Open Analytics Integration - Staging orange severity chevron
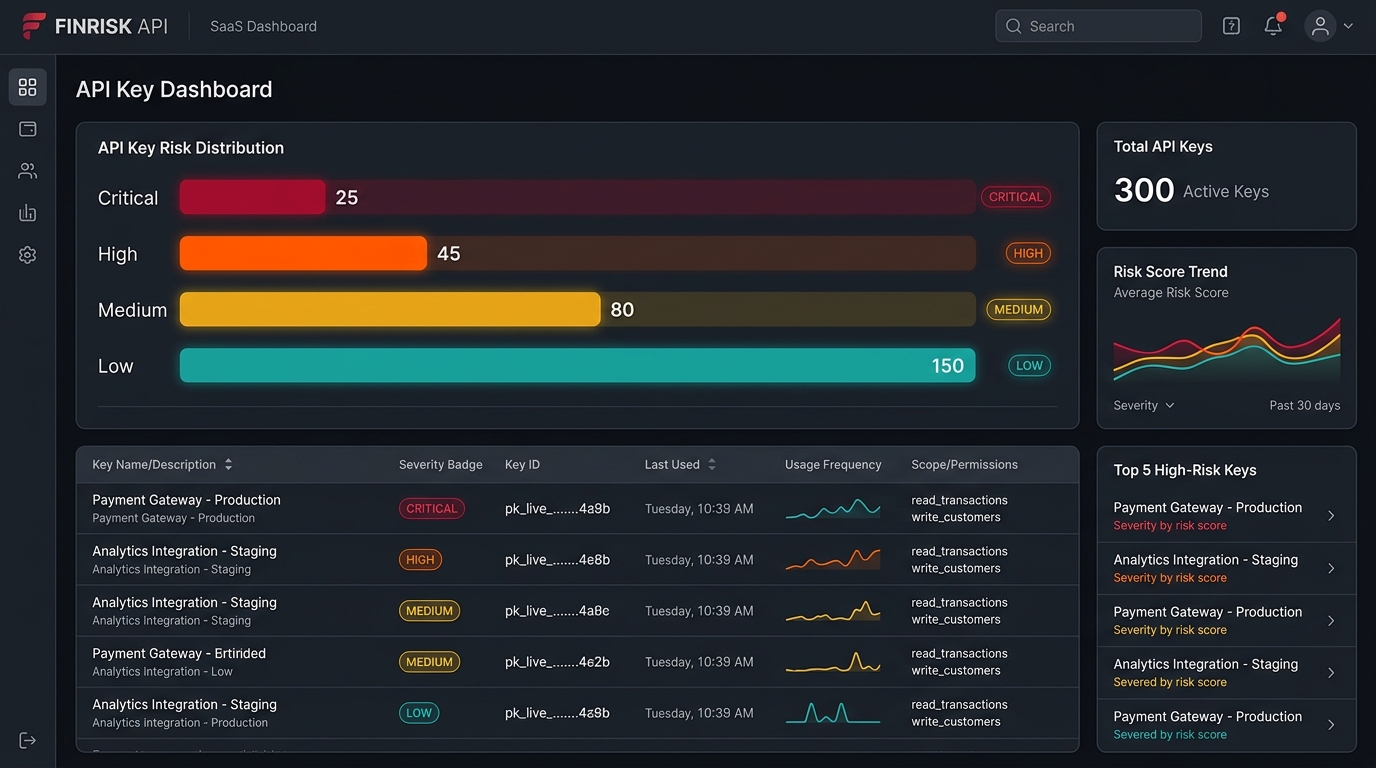 point(1331,568)
